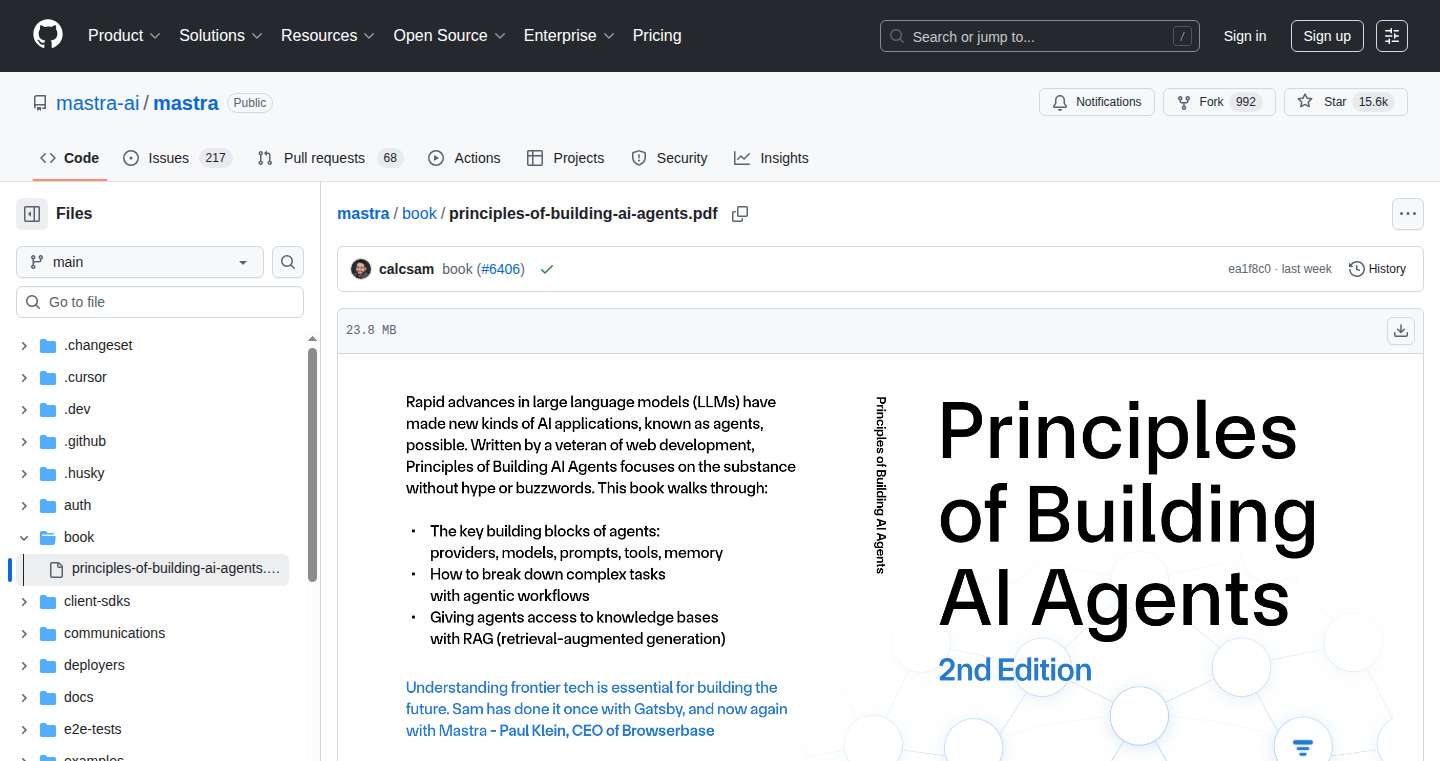Image resolution: width=1440 pixels, height=761 pixels.
Task: Expand the .changeset folder chevron
Action: pyautogui.click(x=24, y=345)
